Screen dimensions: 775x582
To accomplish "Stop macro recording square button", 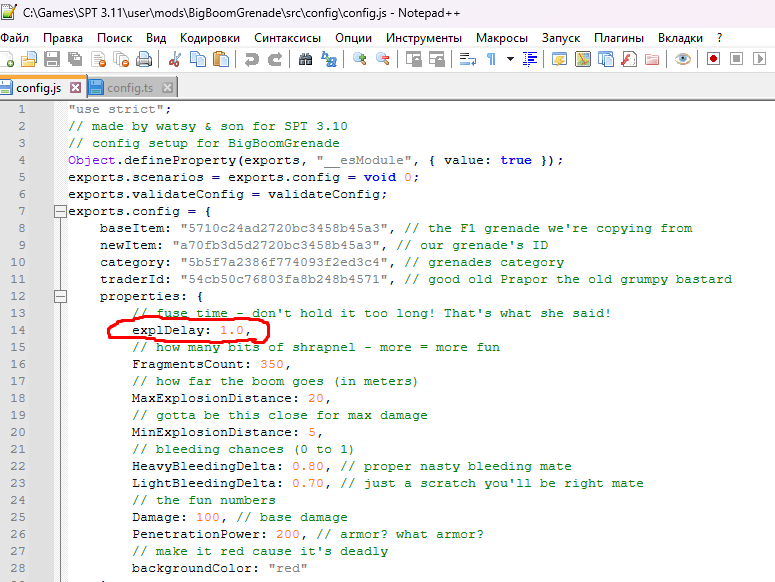I will 736,59.
